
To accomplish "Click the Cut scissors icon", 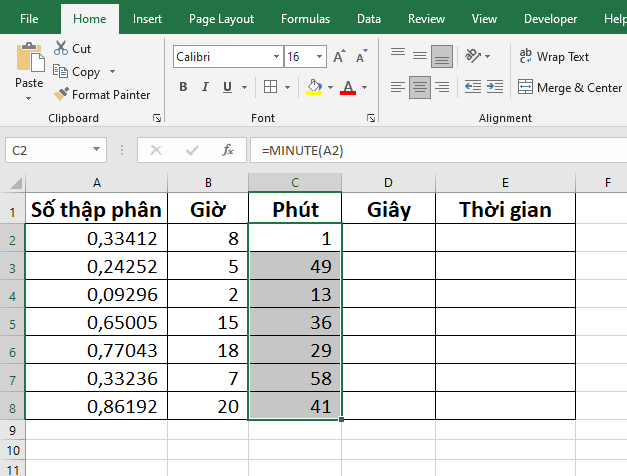I will [60, 48].
